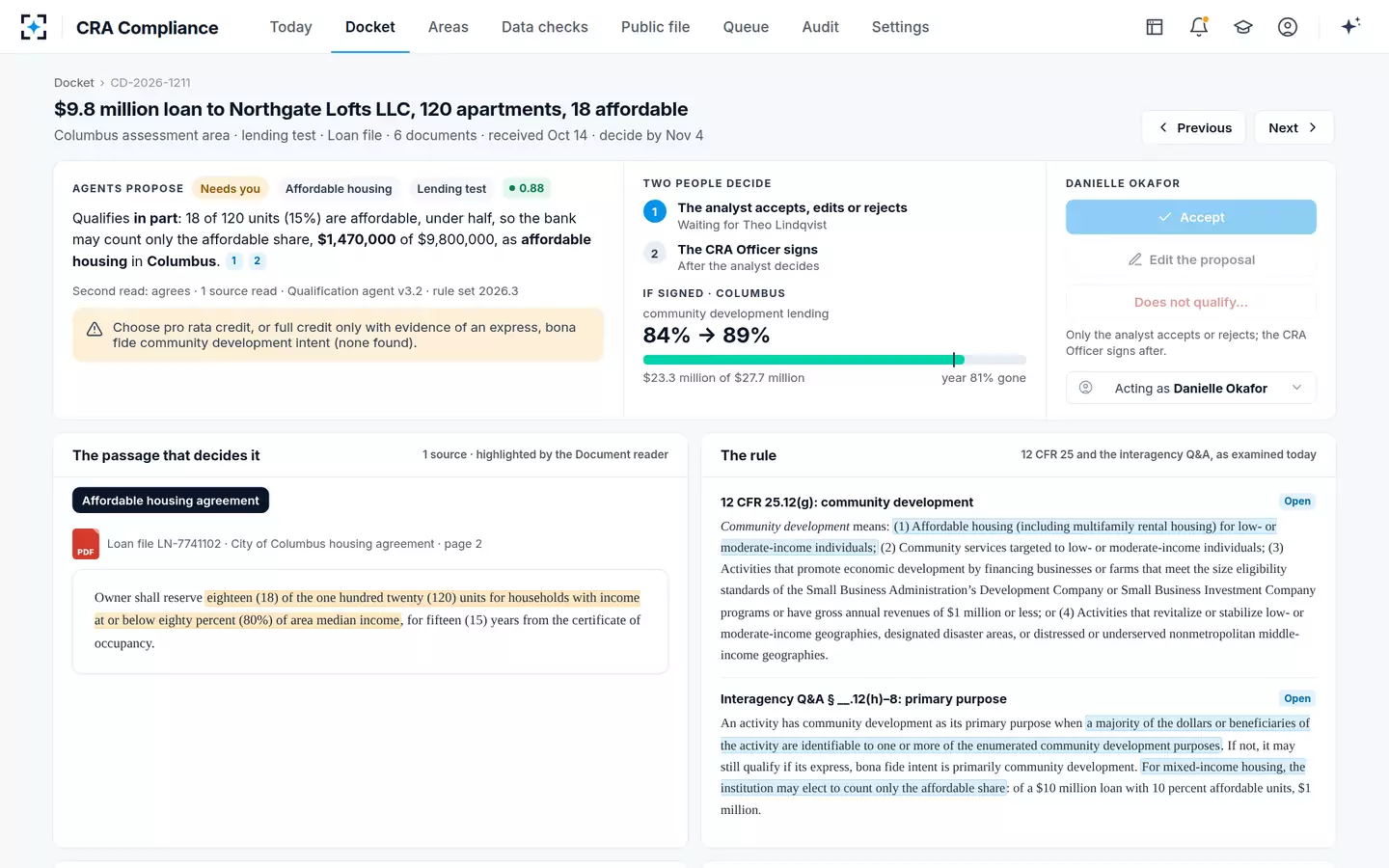Screen dimensions: 1389x868
Task: Open the Queue tab
Action: tap(747, 27)
